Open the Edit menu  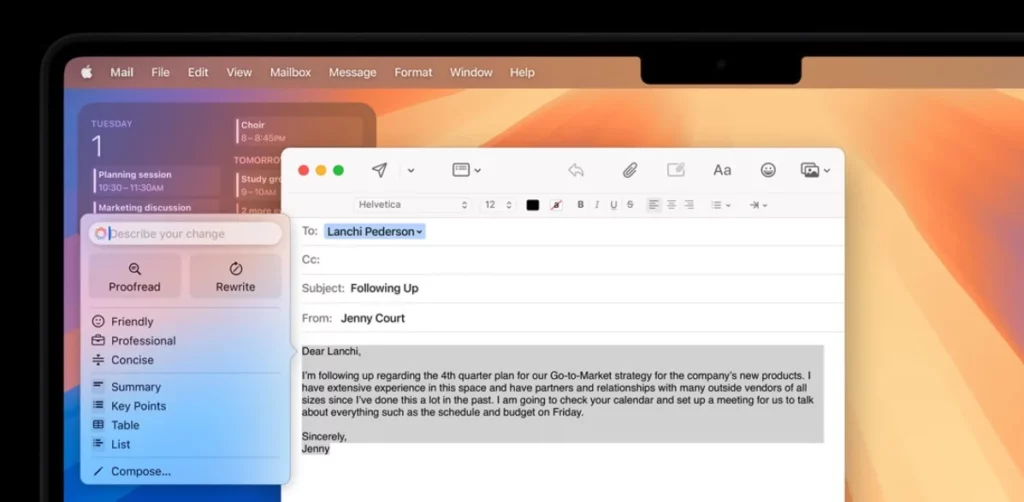(198, 72)
